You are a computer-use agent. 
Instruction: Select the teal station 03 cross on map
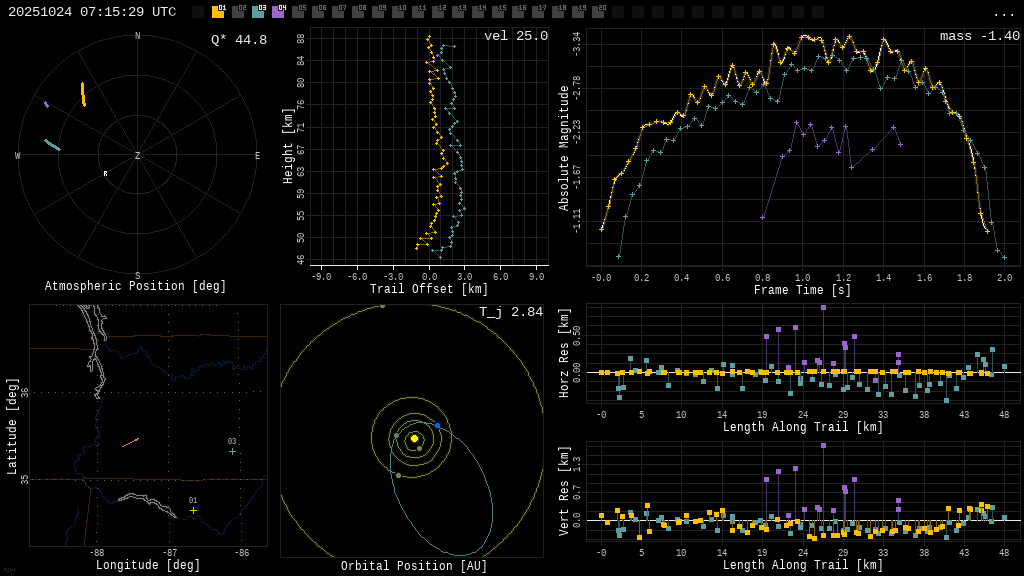pos(232,451)
